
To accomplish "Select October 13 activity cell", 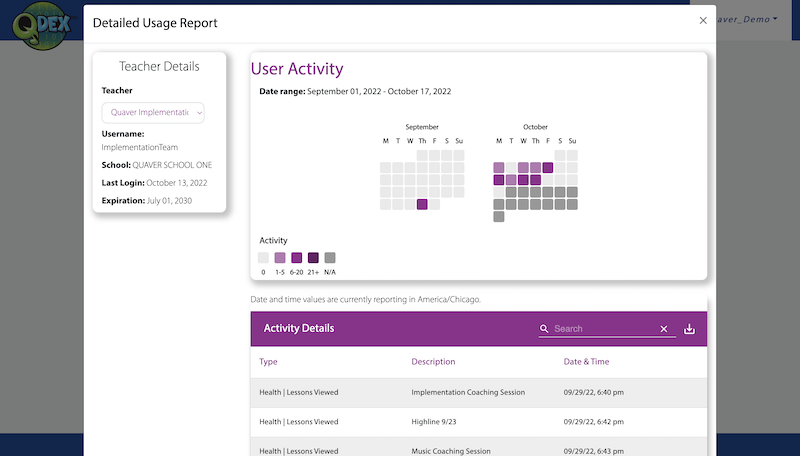I will [x=535, y=180].
